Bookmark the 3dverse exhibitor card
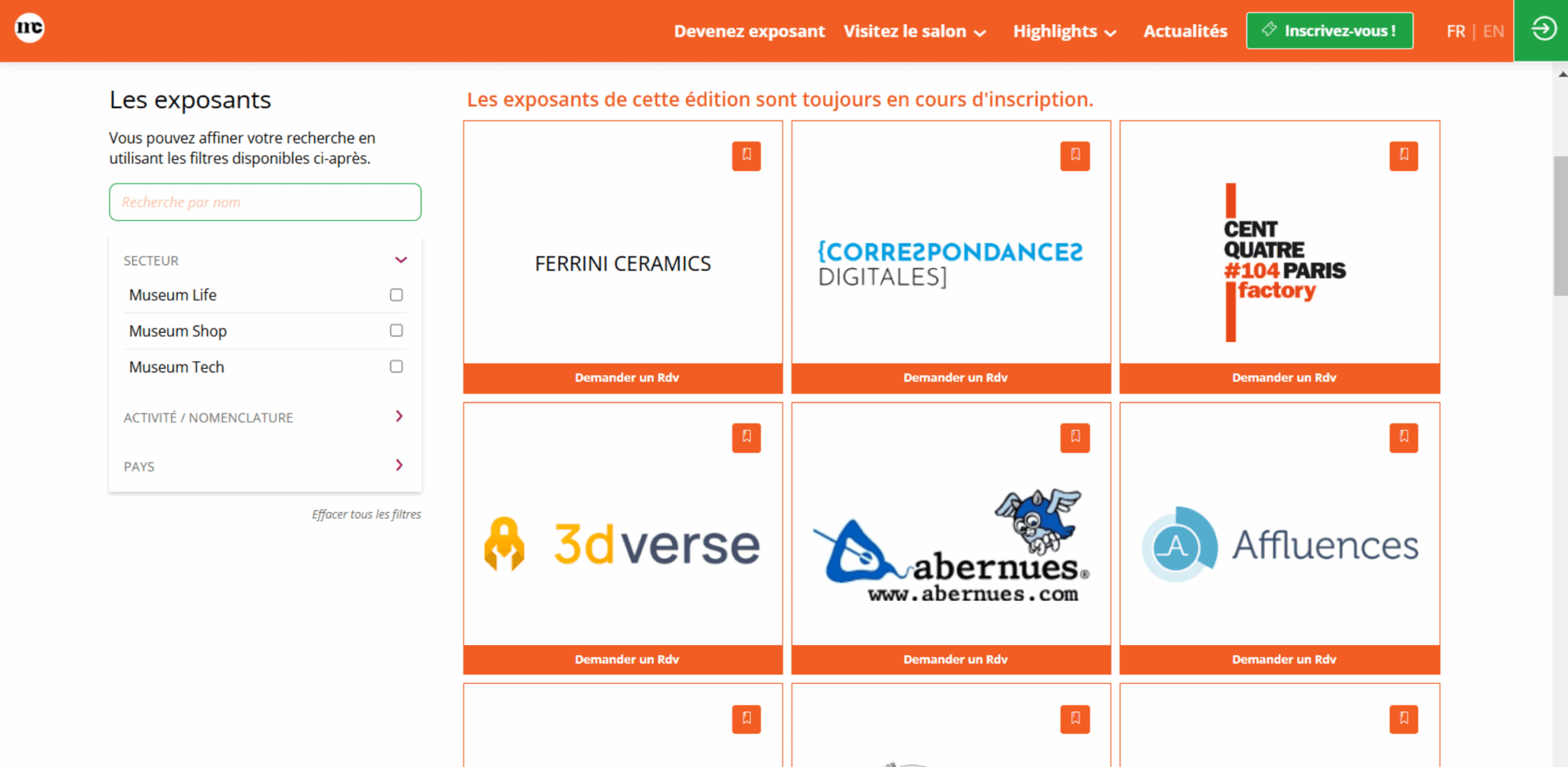The height and width of the screenshot is (767, 1568). [x=745, y=437]
